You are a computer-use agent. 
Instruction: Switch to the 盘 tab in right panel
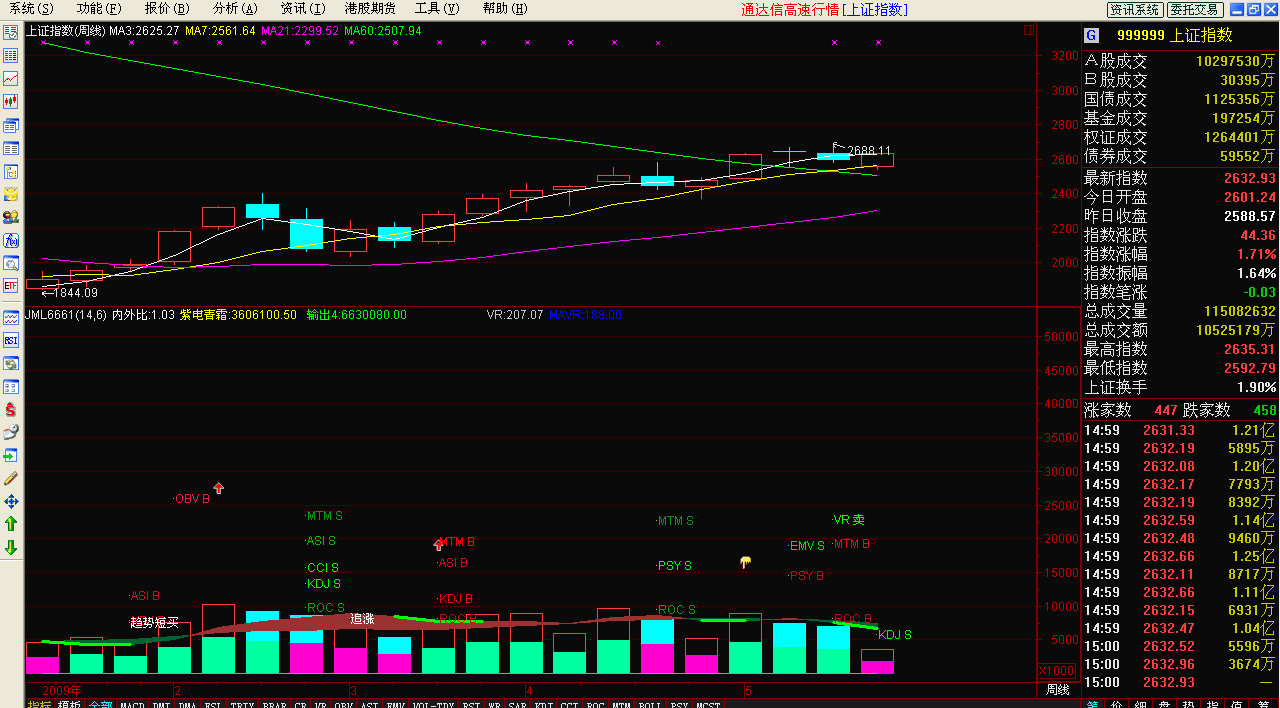click(x=1165, y=703)
